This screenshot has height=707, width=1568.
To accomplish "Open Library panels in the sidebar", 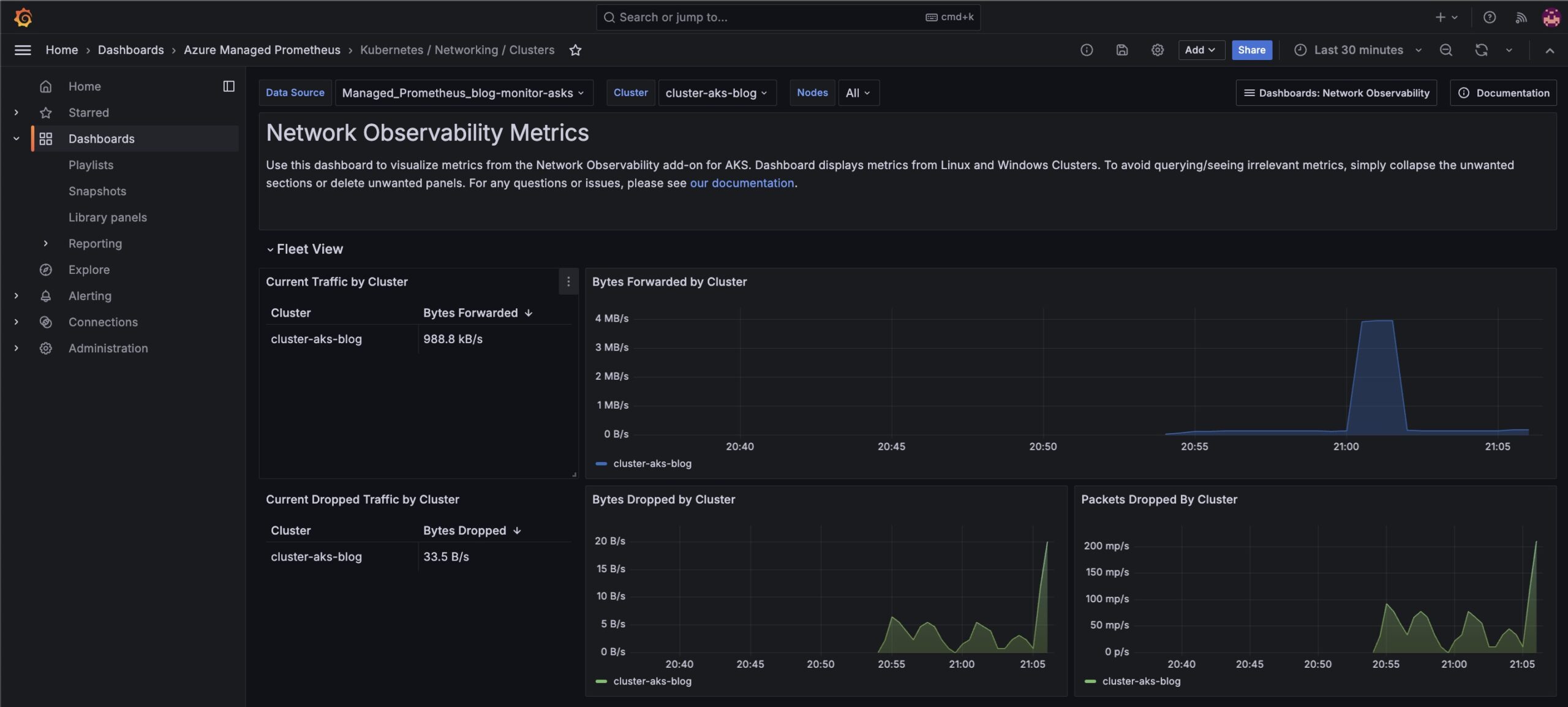I will [108, 217].
